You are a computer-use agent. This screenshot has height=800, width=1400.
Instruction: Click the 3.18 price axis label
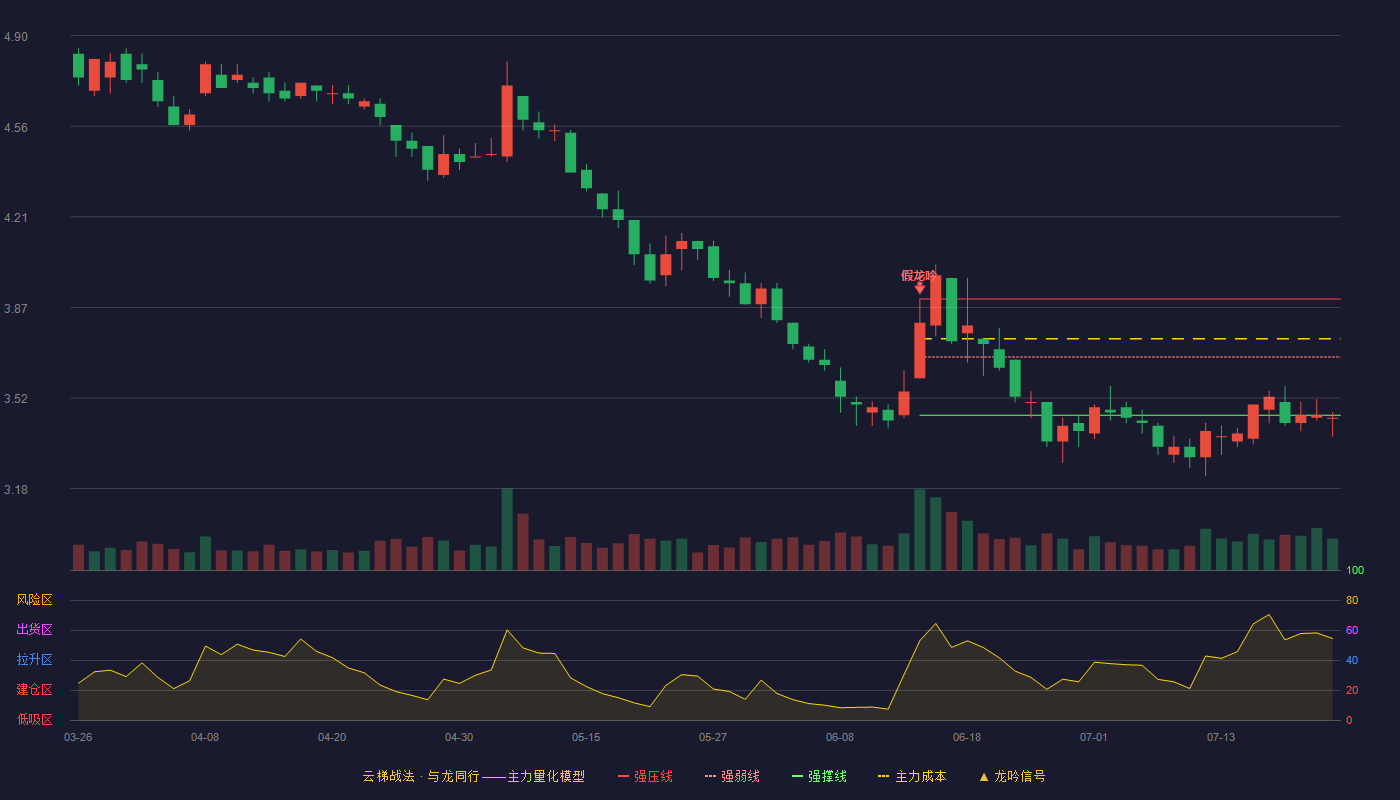(x=16, y=490)
